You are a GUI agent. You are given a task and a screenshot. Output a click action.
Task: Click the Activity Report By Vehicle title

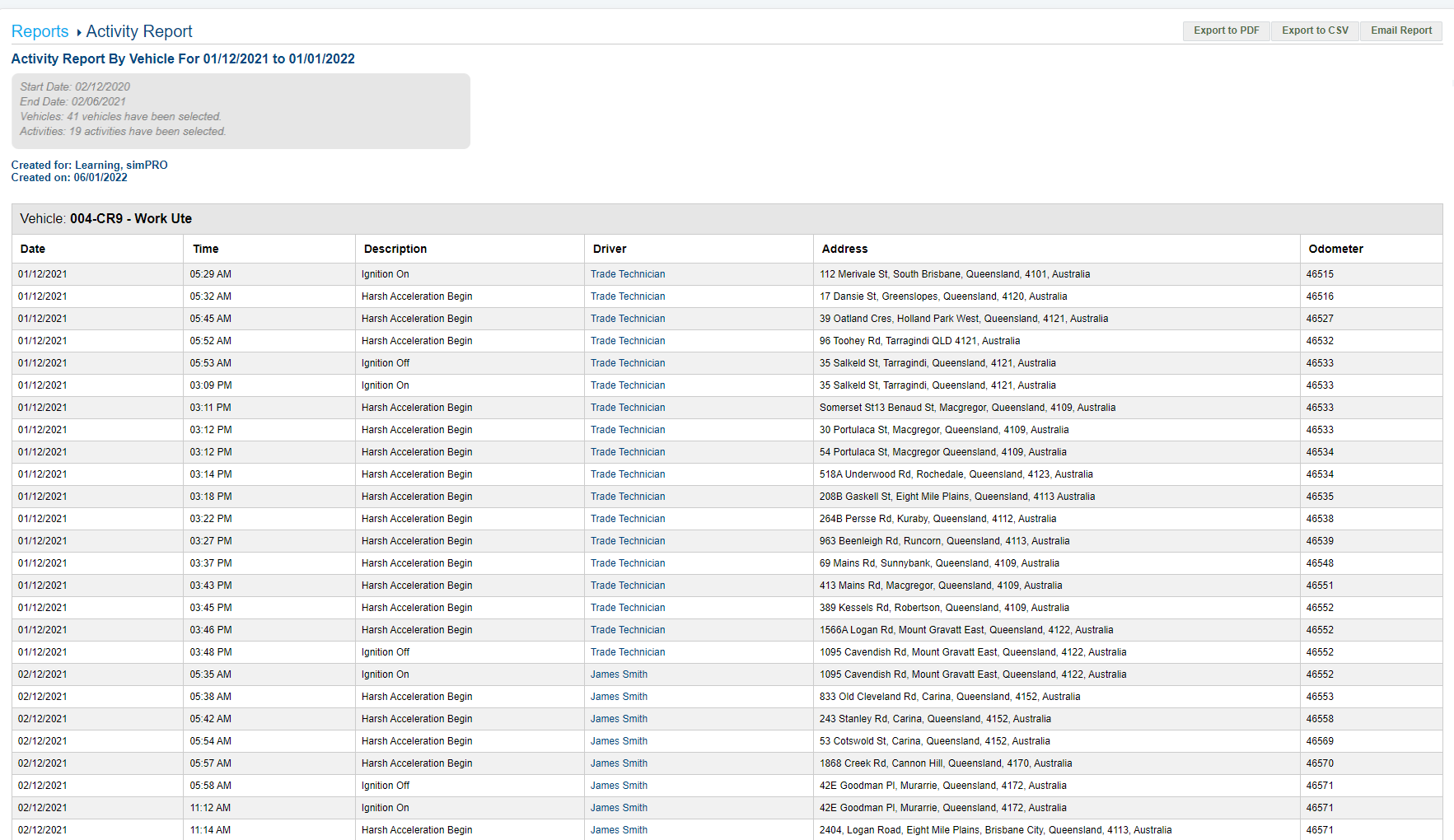pyautogui.click(x=183, y=59)
